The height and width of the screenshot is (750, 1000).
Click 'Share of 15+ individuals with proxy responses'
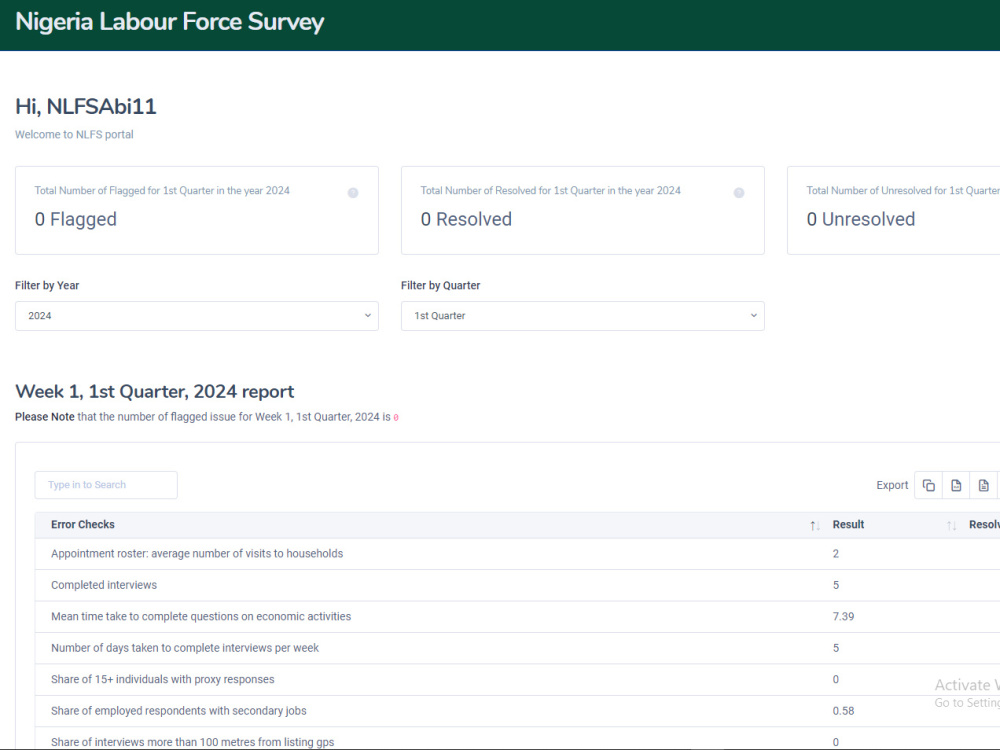[x=163, y=679]
